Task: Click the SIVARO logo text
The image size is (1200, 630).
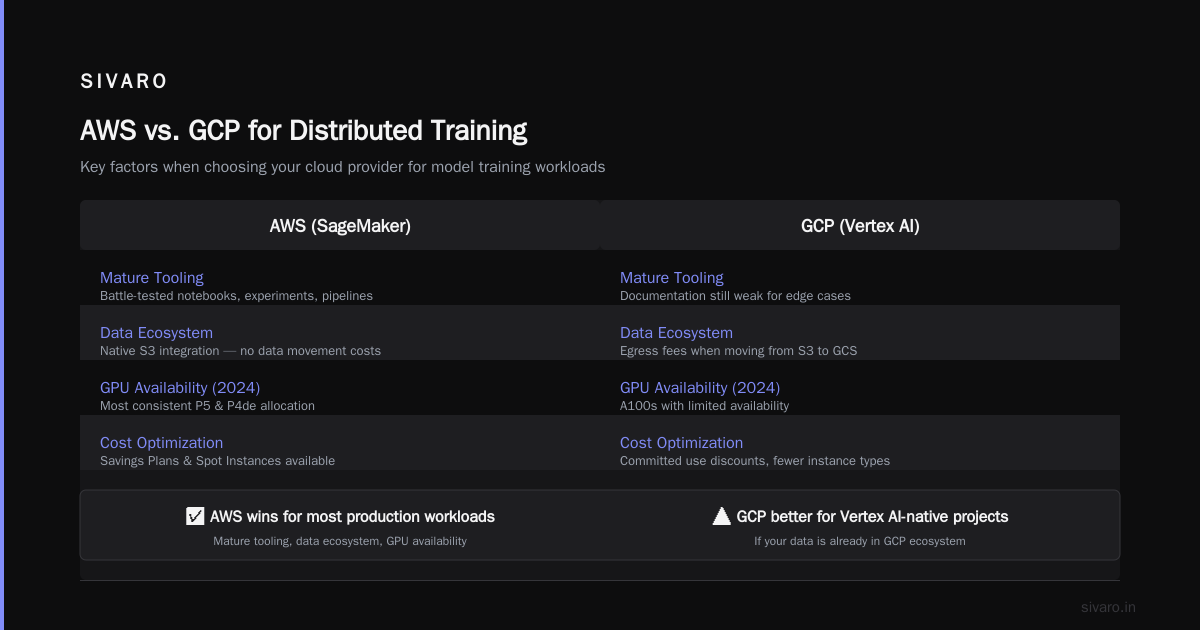Action: pyautogui.click(x=124, y=81)
